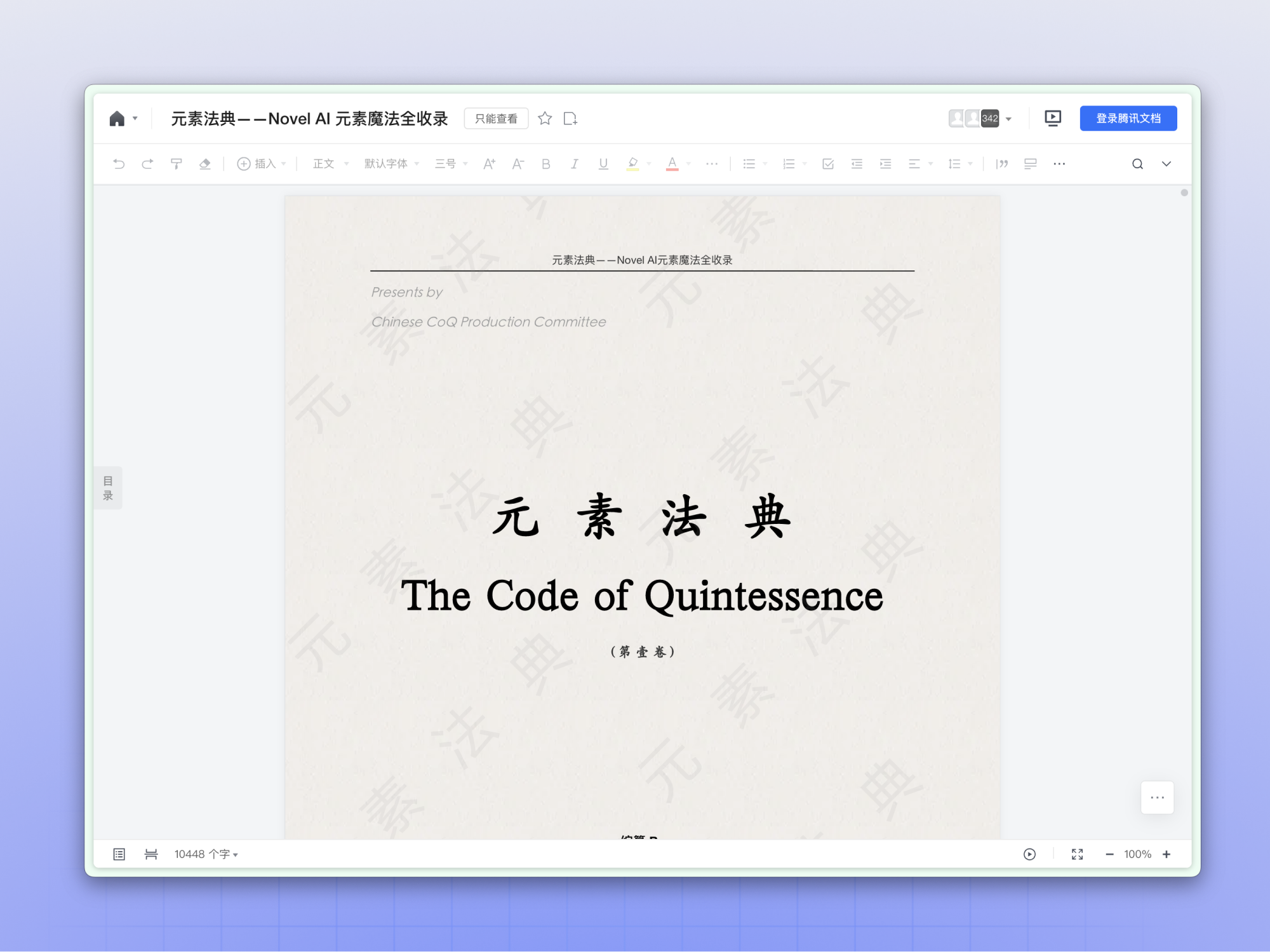Apply underline to text

603,164
